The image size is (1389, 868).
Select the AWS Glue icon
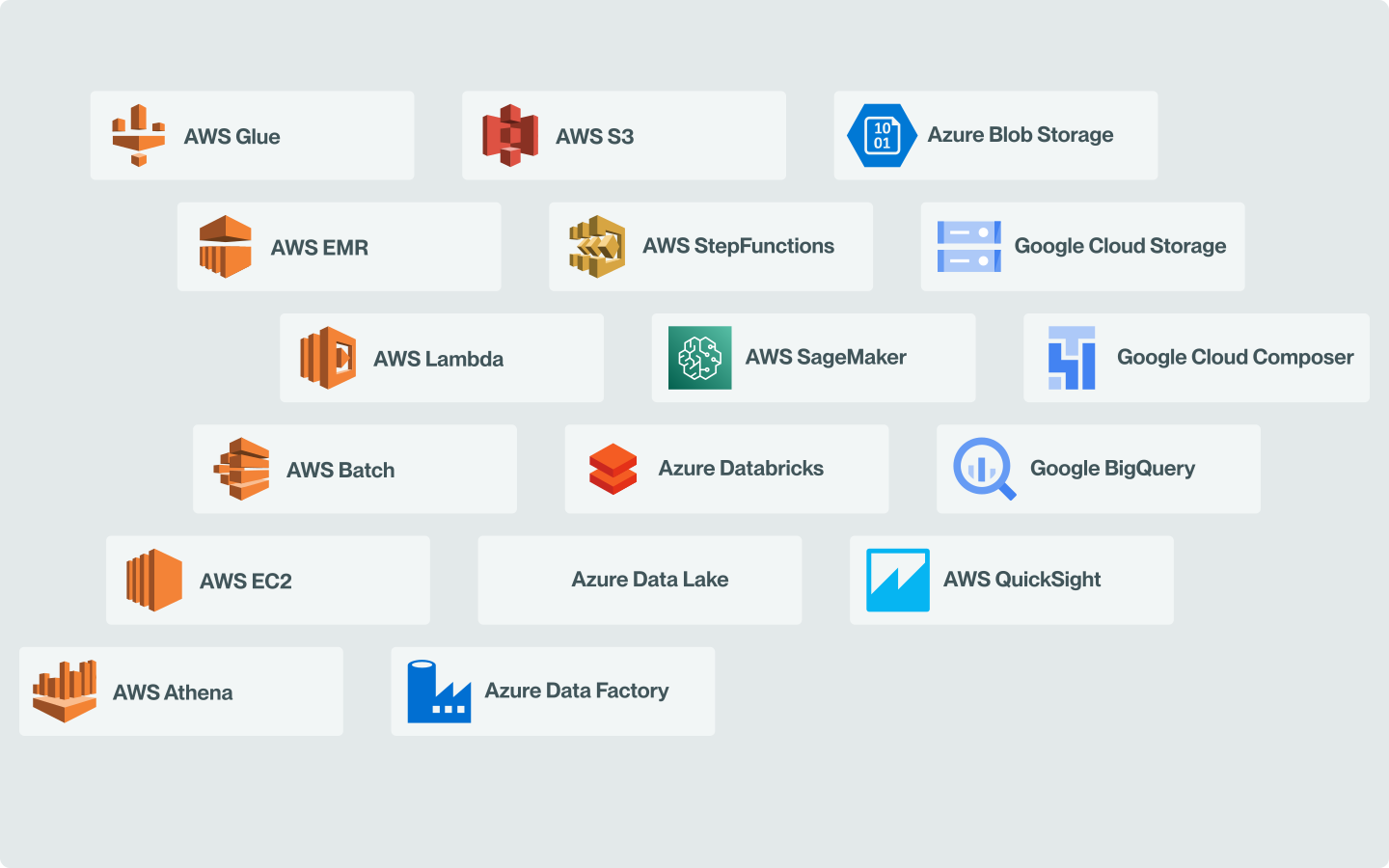pos(137,133)
